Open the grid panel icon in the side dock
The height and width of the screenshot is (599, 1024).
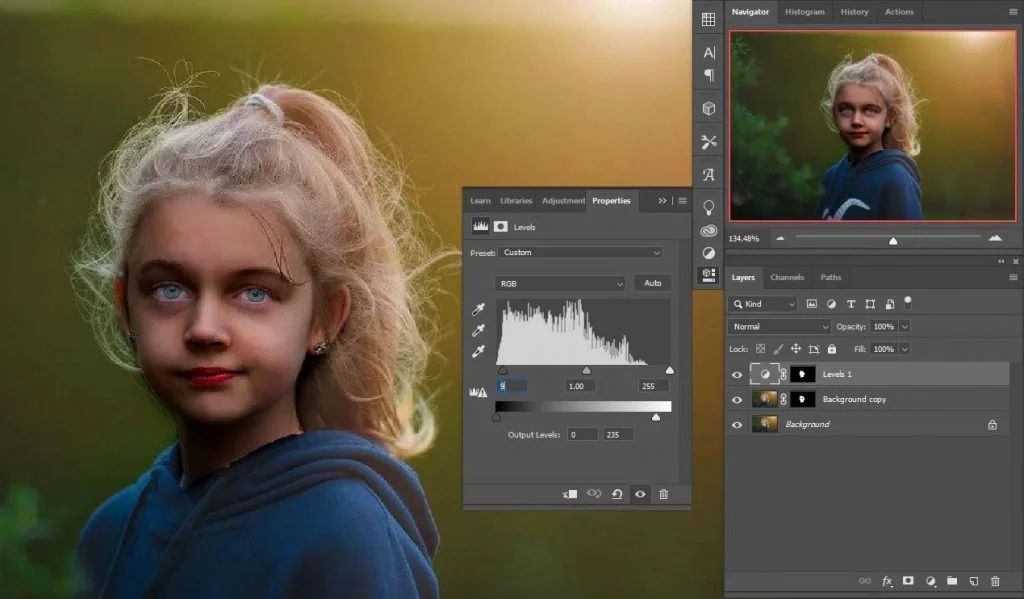[x=709, y=20]
